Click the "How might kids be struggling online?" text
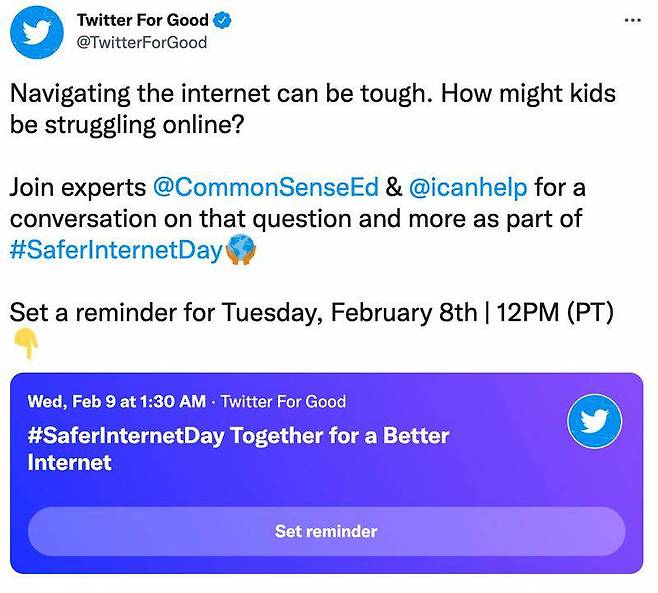Screen dimensions: 658x593 [528, 95]
